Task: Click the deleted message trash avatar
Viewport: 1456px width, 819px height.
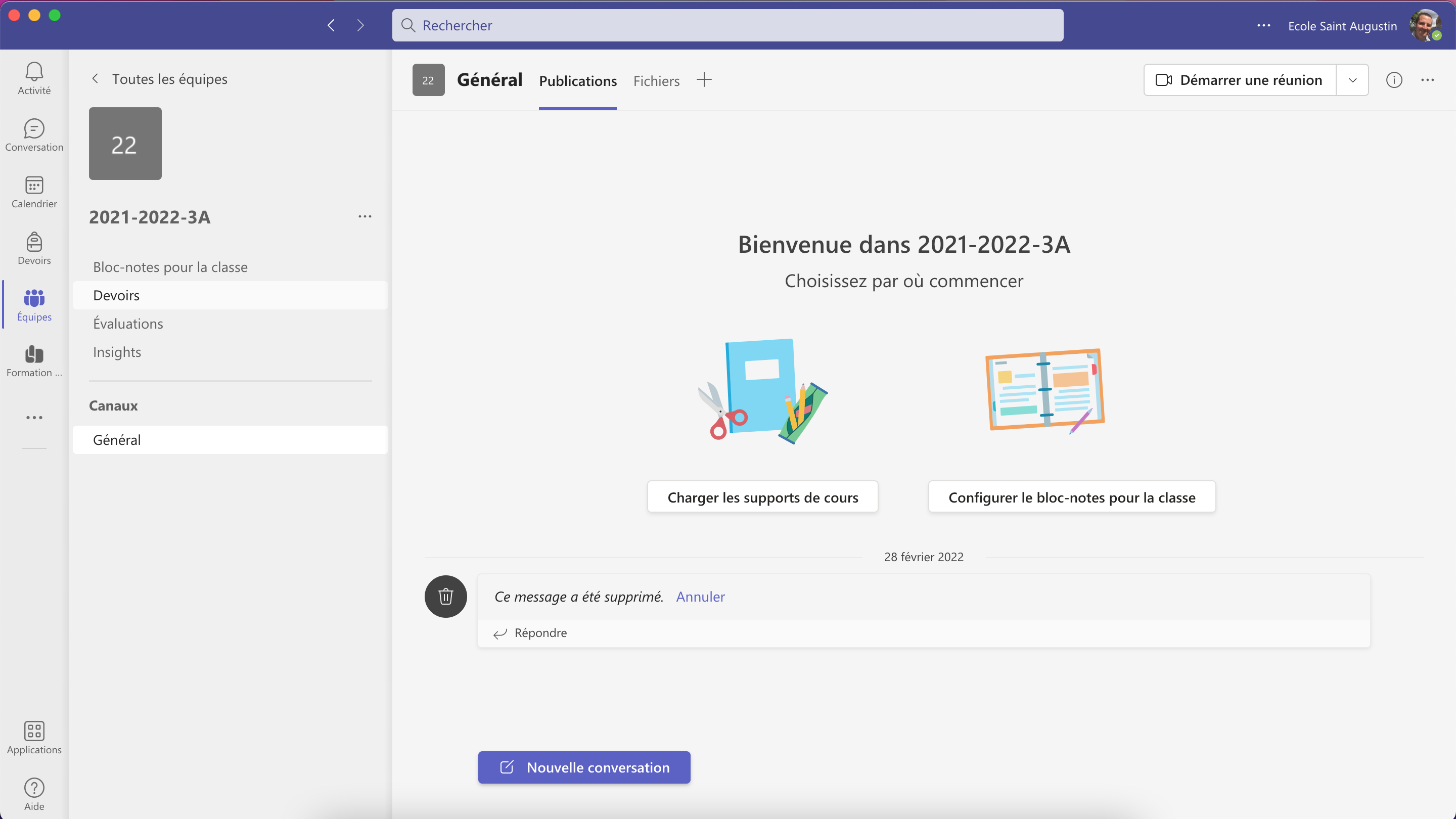Action: tap(446, 597)
